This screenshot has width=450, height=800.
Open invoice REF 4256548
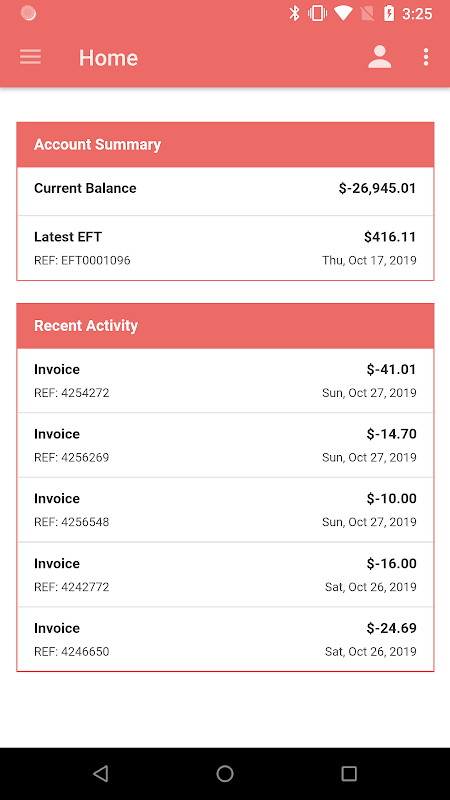click(225, 510)
